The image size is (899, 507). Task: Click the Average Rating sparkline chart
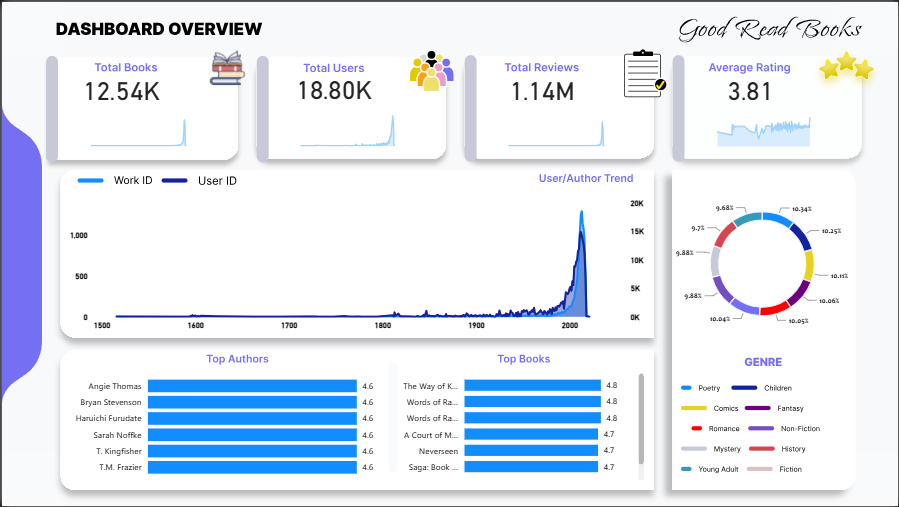pos(764,131)
